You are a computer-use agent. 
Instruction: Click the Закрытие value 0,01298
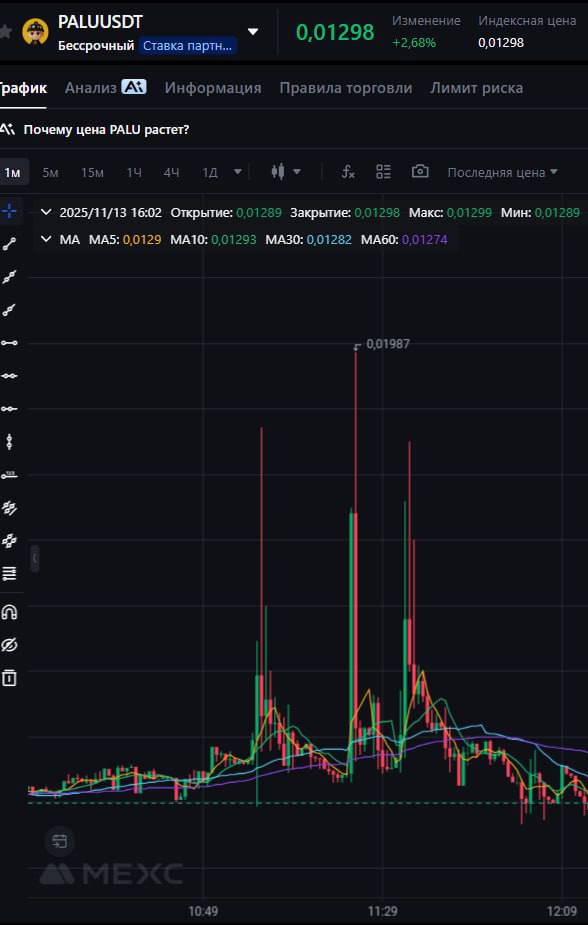click(x=377, y=212)
